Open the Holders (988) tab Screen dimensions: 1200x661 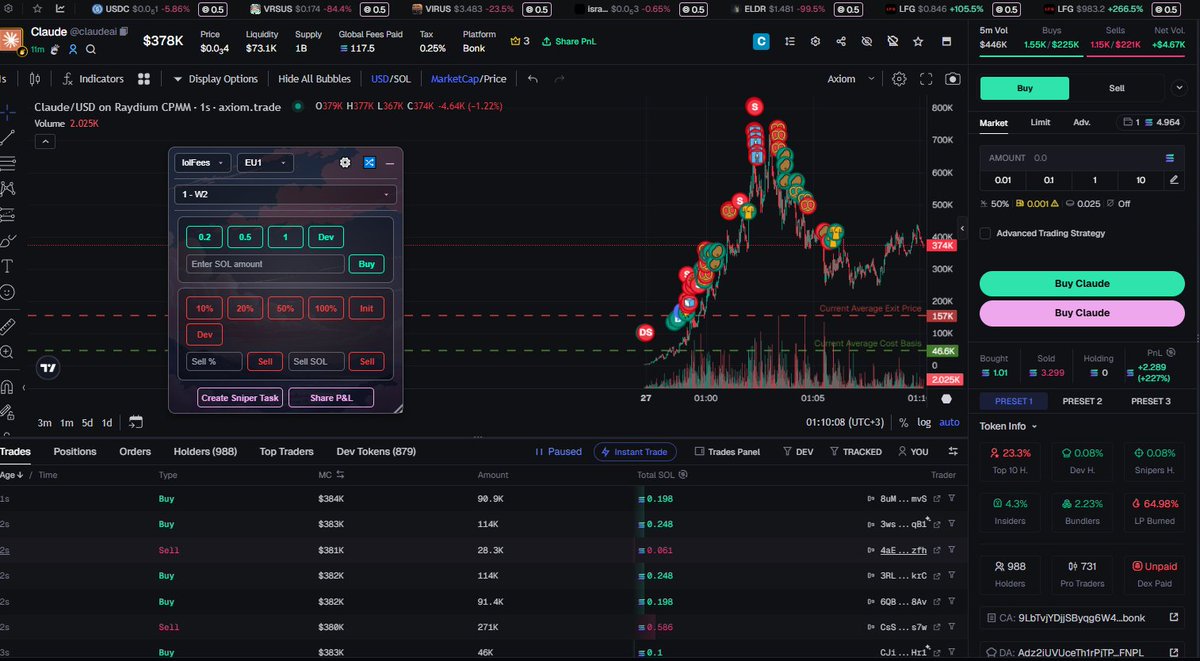click(x=205, y=452)
